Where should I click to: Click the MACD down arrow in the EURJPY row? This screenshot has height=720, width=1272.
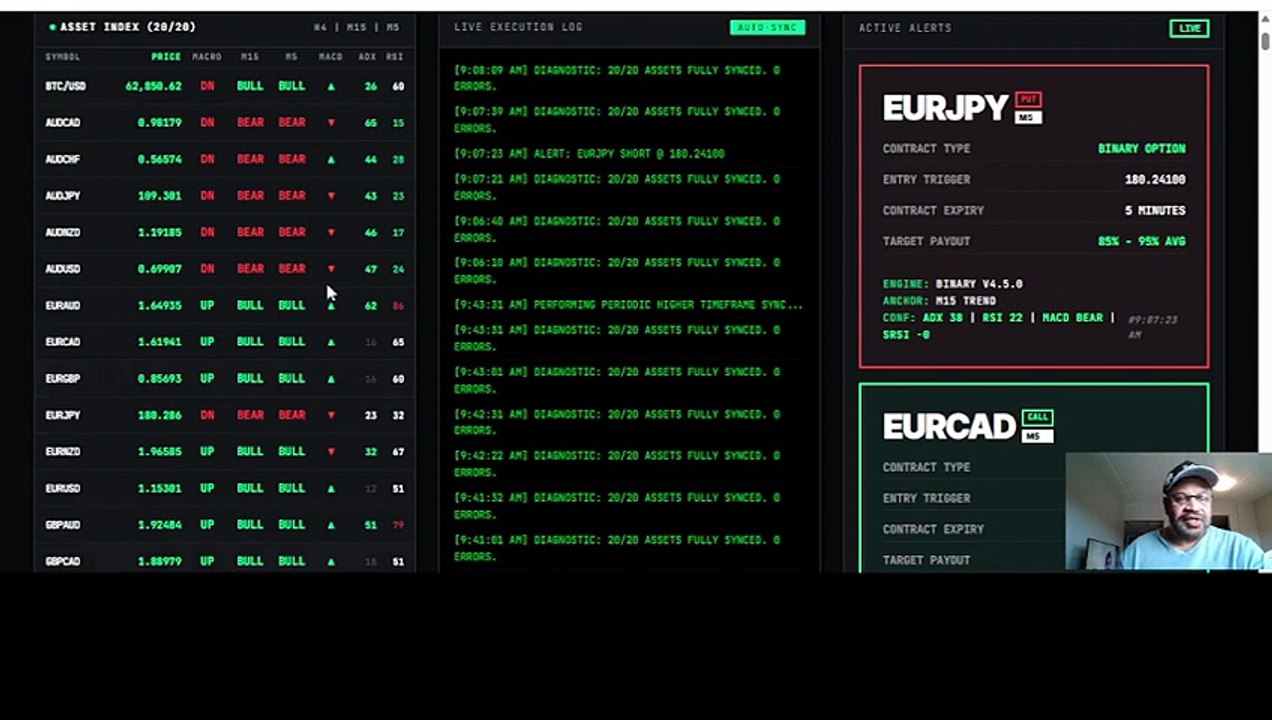click(331, 415)
